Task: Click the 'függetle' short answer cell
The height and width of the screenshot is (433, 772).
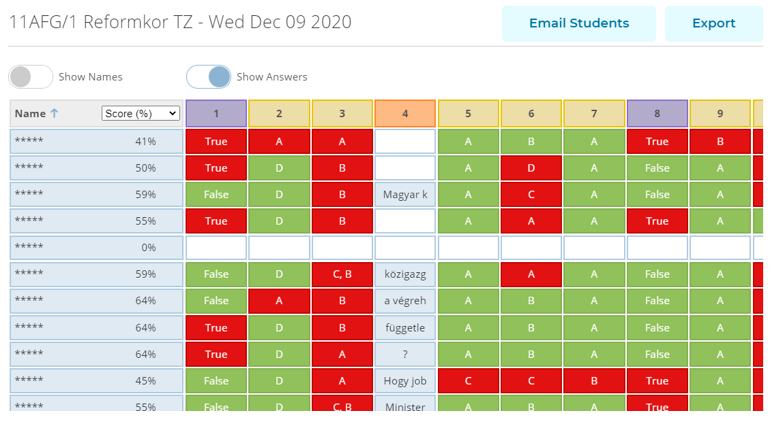Action: [x=405, y=328]
